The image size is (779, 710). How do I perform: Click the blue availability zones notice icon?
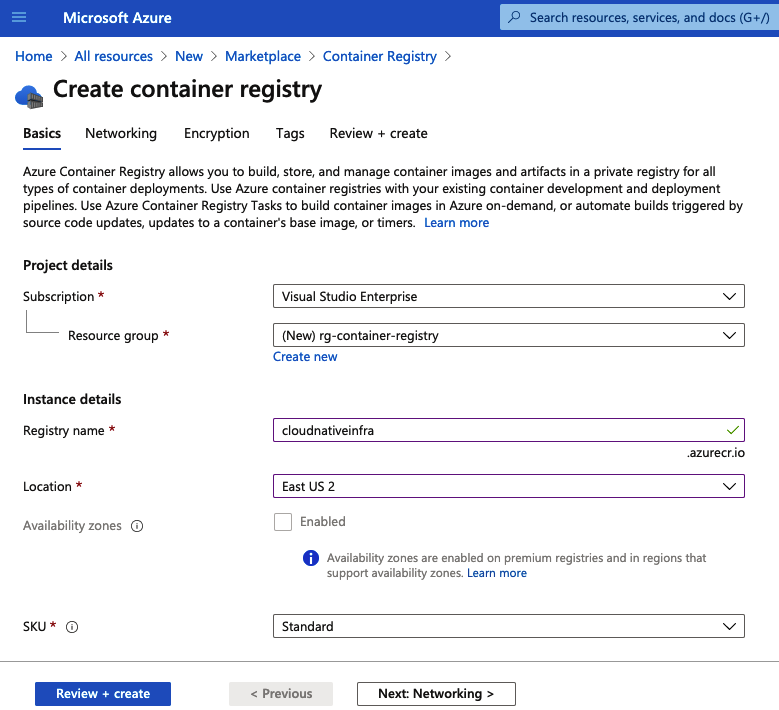click(x=311, y=558)
